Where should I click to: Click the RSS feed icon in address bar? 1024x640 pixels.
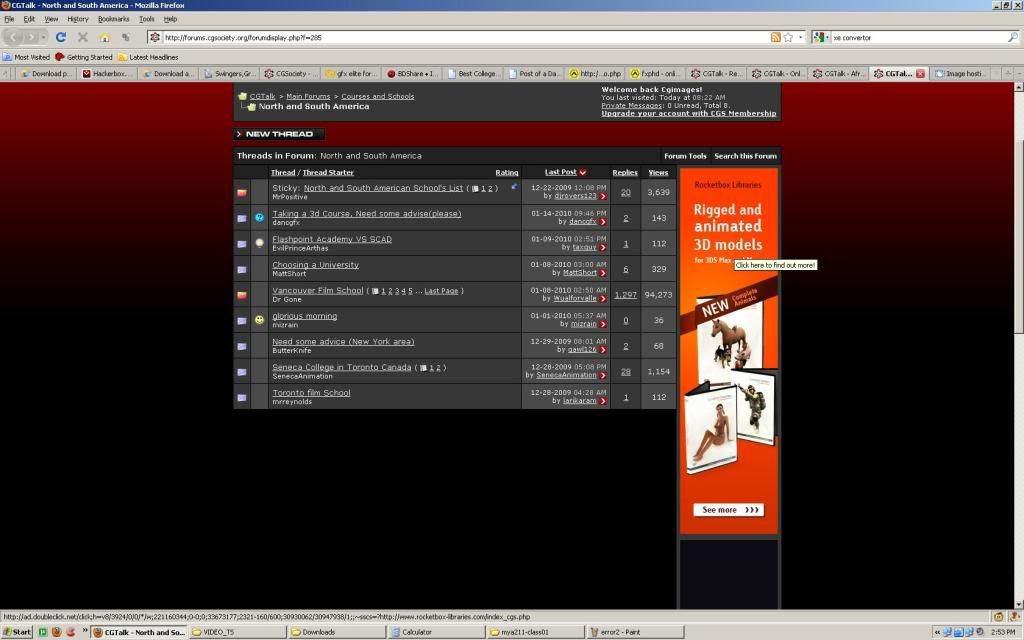[x=775, y=37]
